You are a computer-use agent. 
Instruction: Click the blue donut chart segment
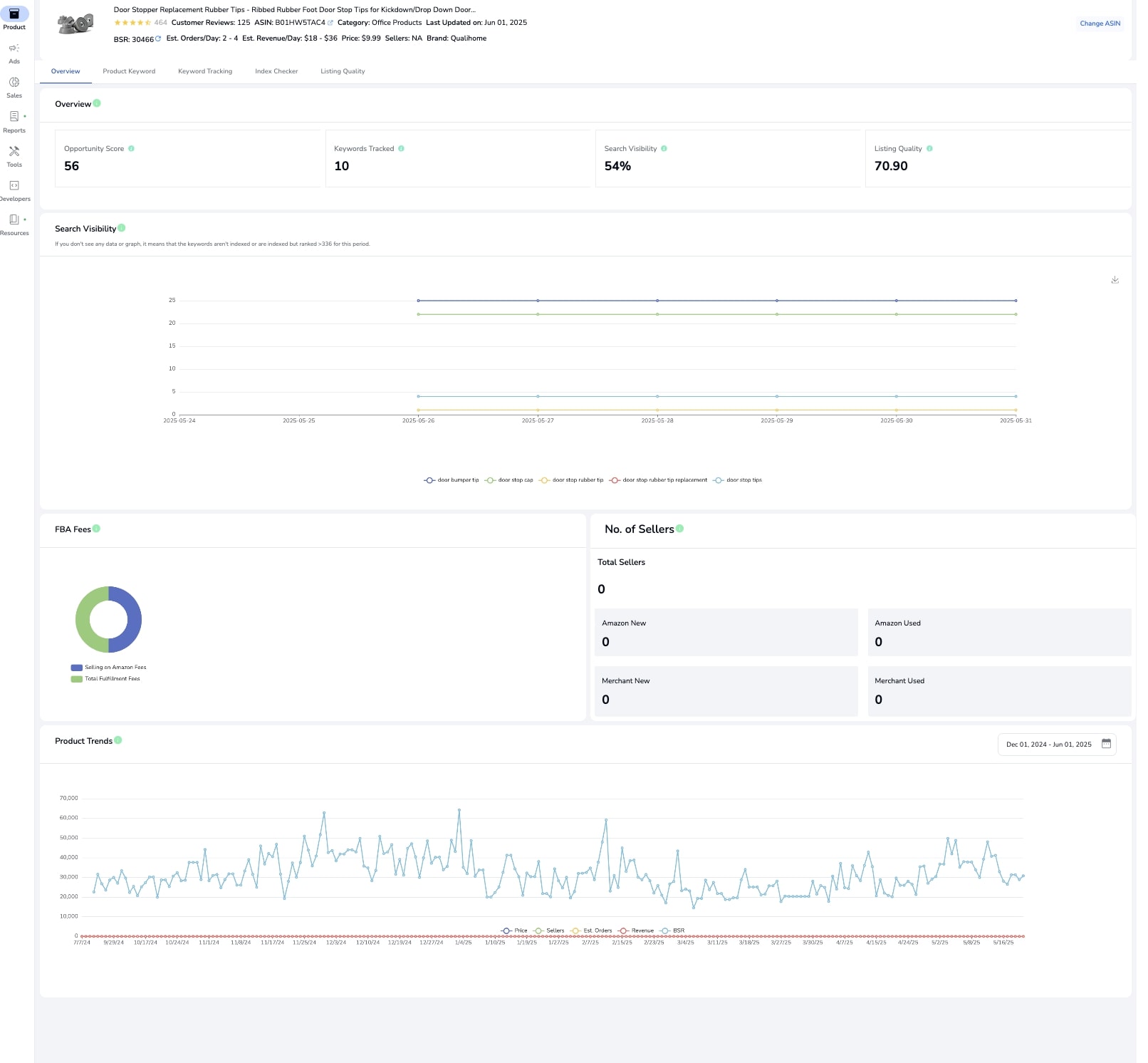click(x=133, y=620)
